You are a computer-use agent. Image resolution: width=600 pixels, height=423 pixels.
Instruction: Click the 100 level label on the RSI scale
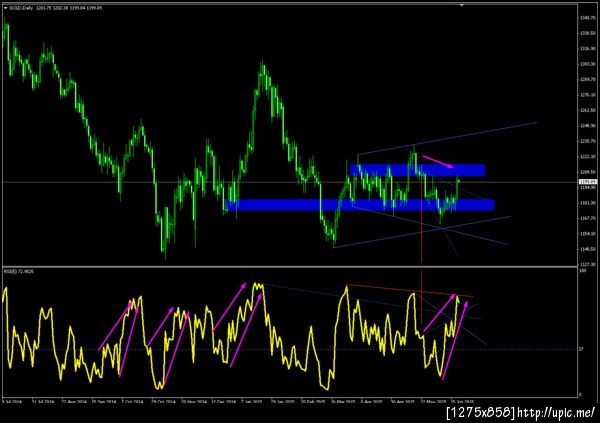pyautogui.click(x=583, y=271)
